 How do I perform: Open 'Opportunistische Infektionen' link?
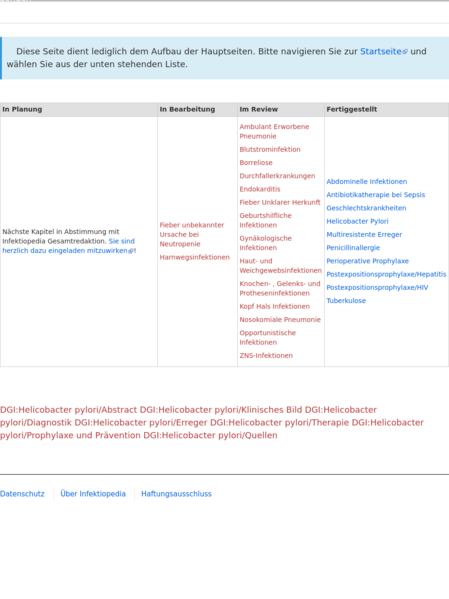pos(267,337)
